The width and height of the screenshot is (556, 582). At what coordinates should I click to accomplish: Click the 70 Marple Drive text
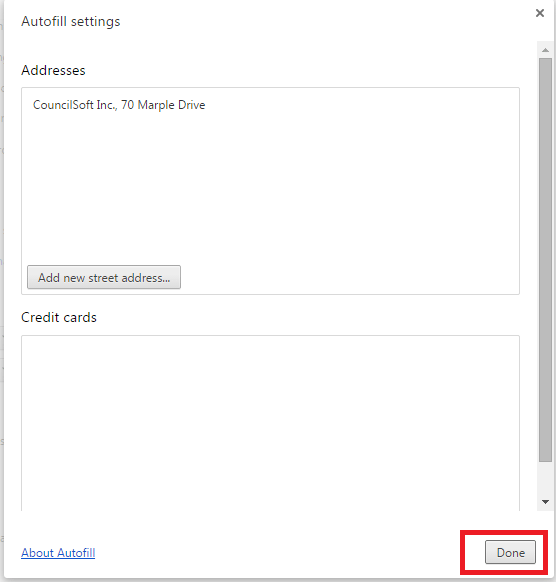pos(163,105)
